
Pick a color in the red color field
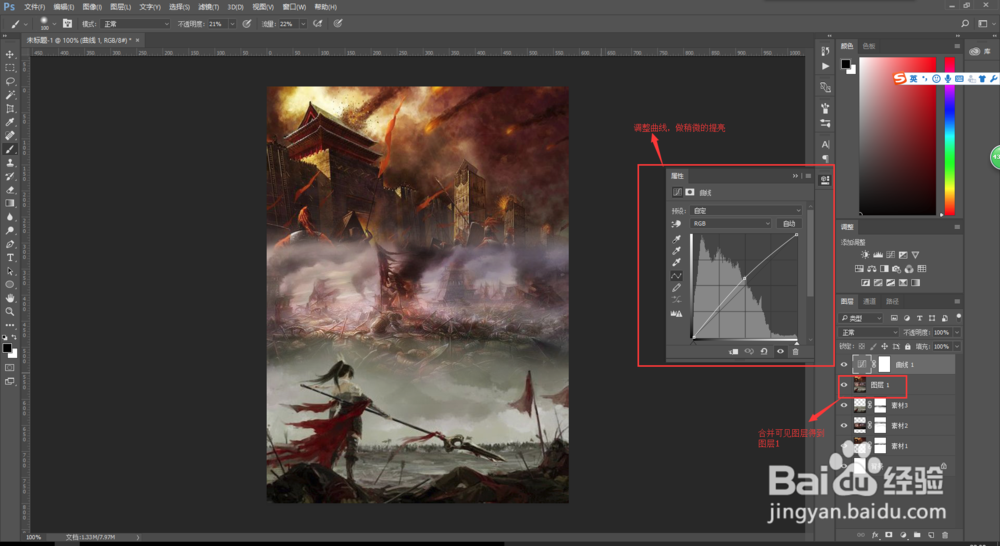coord(897,136)
